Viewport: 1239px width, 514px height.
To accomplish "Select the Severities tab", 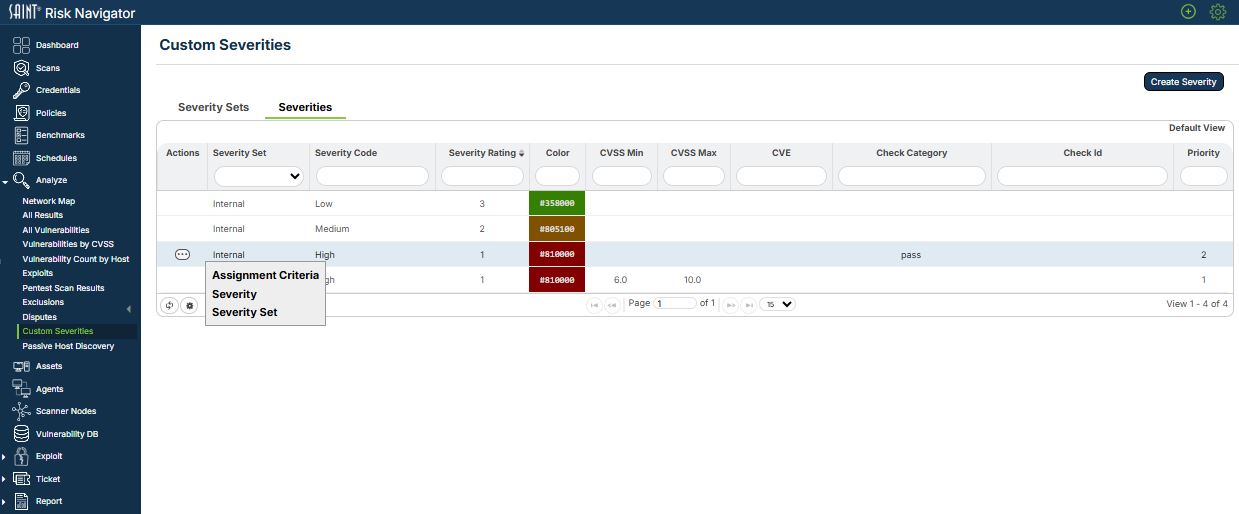I will click(305, 107).
